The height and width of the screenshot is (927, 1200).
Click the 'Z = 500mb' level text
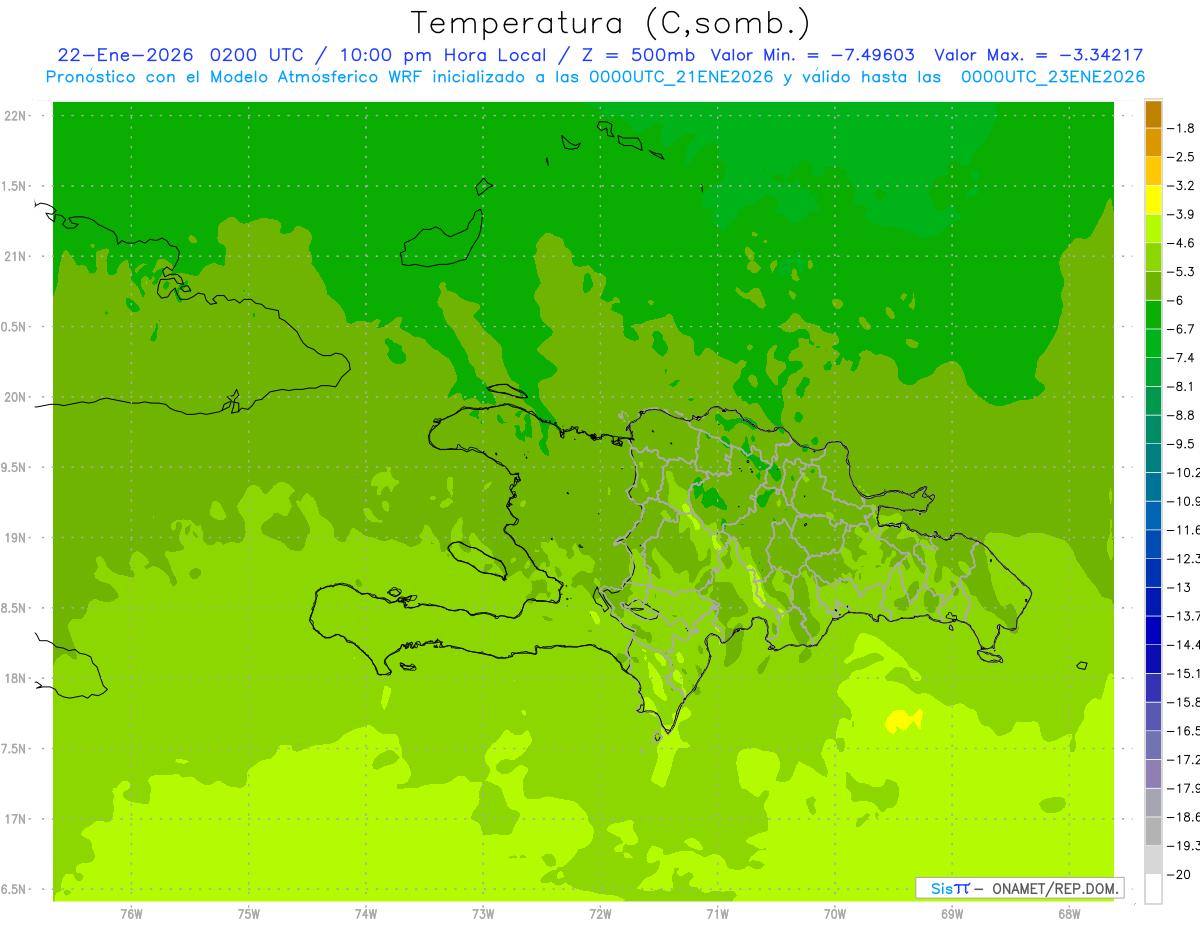pos(637,55)
